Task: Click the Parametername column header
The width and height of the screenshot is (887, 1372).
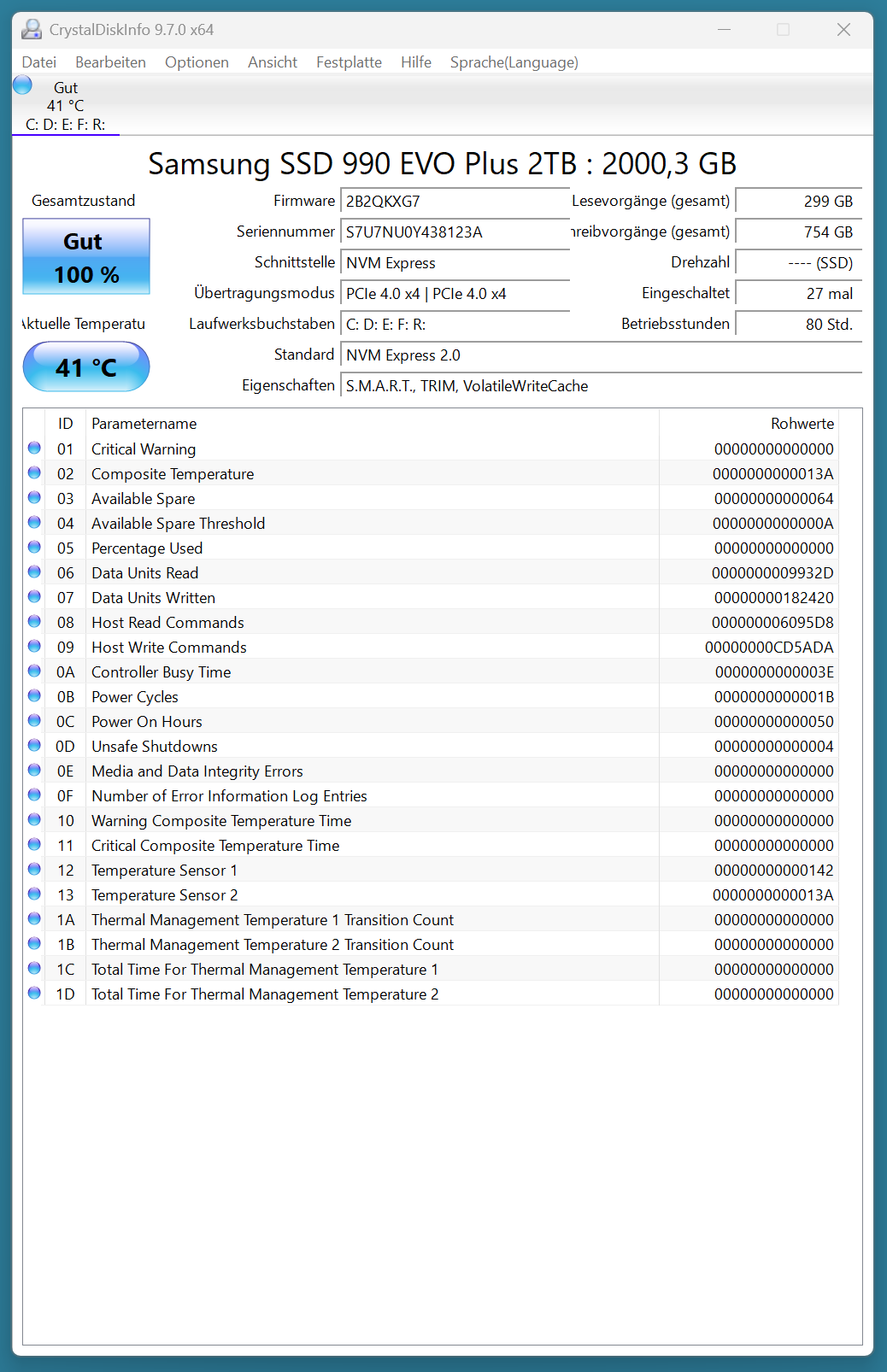Action: click(x=373, y=424)
